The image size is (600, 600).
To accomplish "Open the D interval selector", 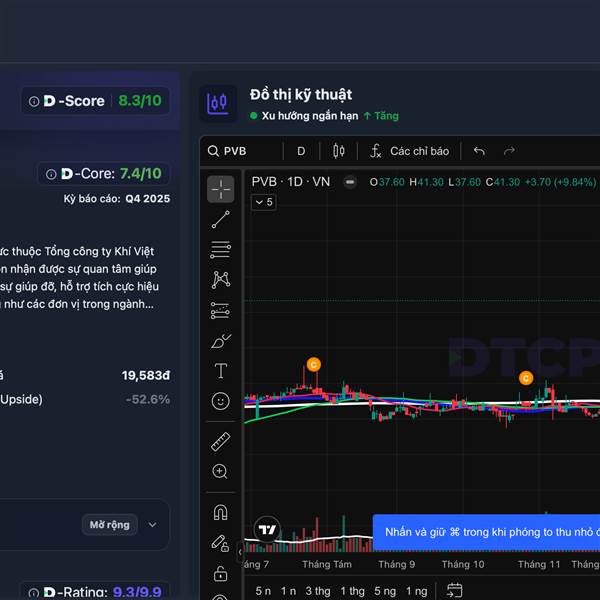I will click(301, 151).
